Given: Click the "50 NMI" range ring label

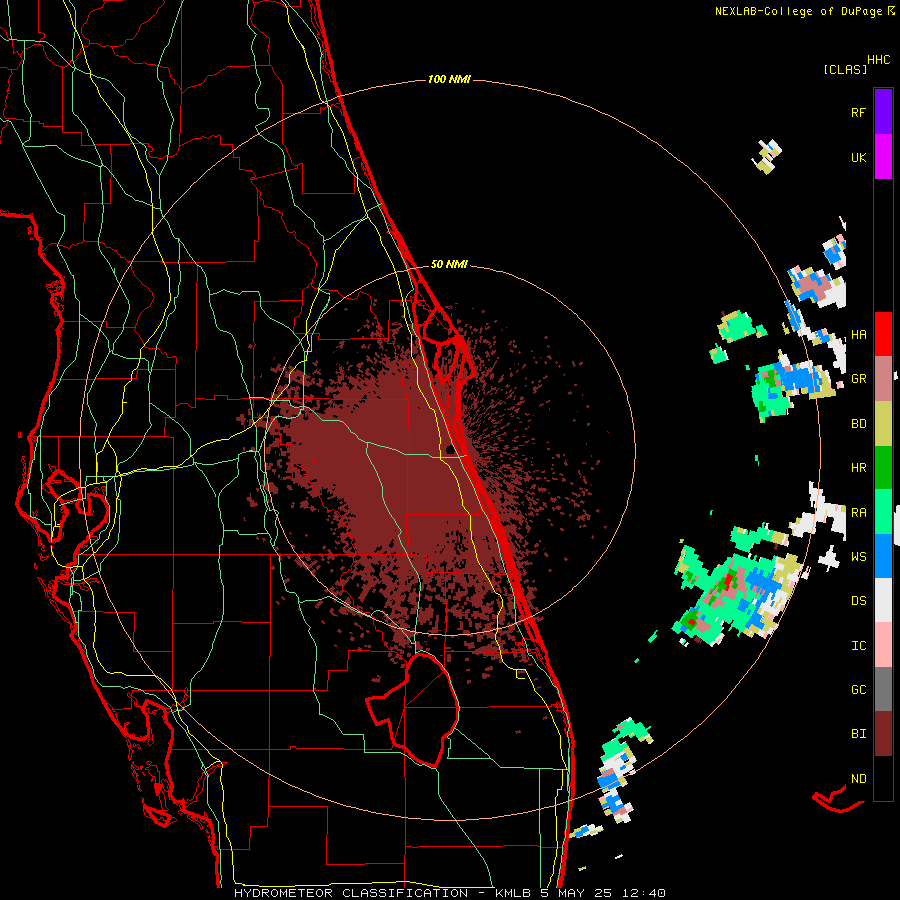Looking at the screenshot, I should (x=449, y=264).
